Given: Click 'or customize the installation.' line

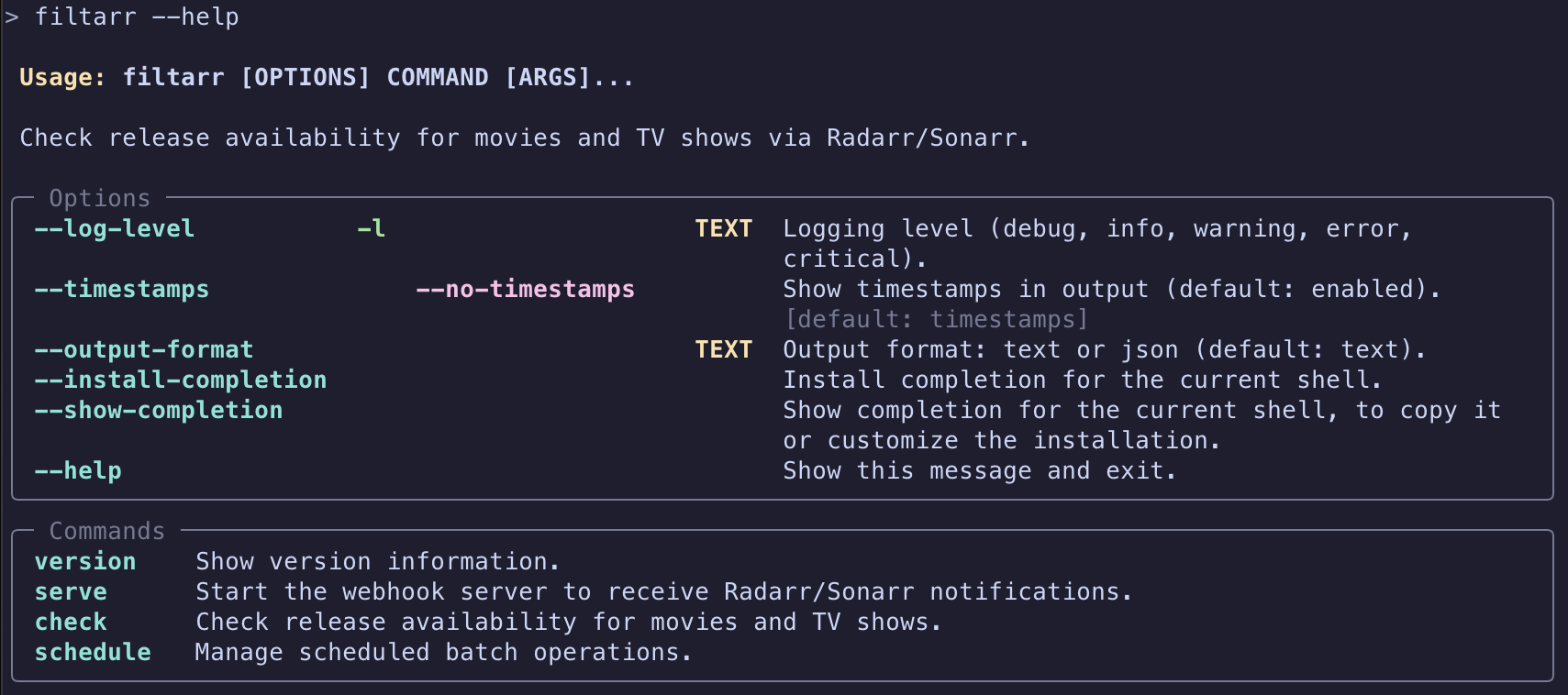Looking at the screenshot, I should tap(1002, 440).
